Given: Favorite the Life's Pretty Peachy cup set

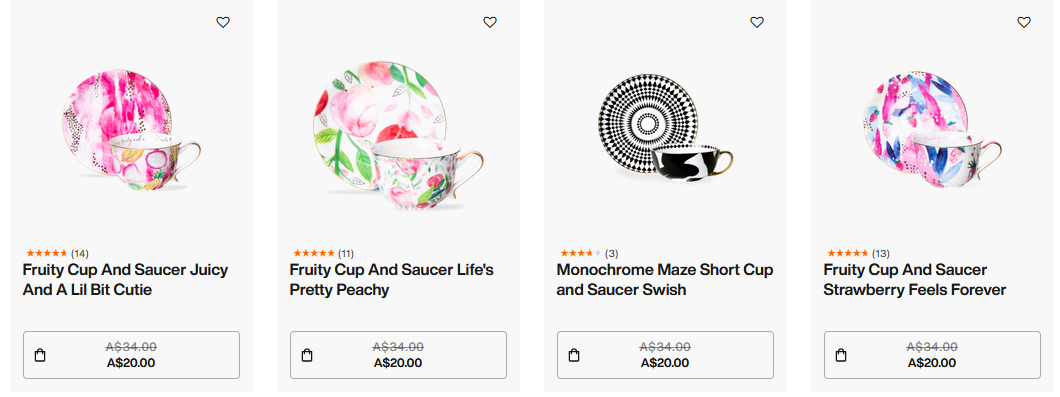Looking at the screenshot, I should point(490,22).
